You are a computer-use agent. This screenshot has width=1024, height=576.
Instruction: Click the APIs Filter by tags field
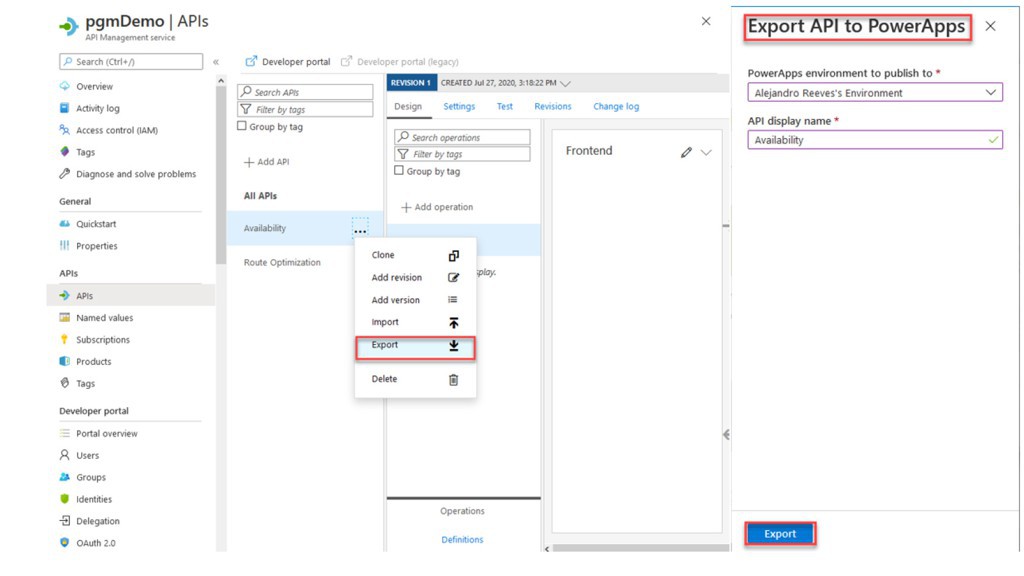[x=305, y=109]
